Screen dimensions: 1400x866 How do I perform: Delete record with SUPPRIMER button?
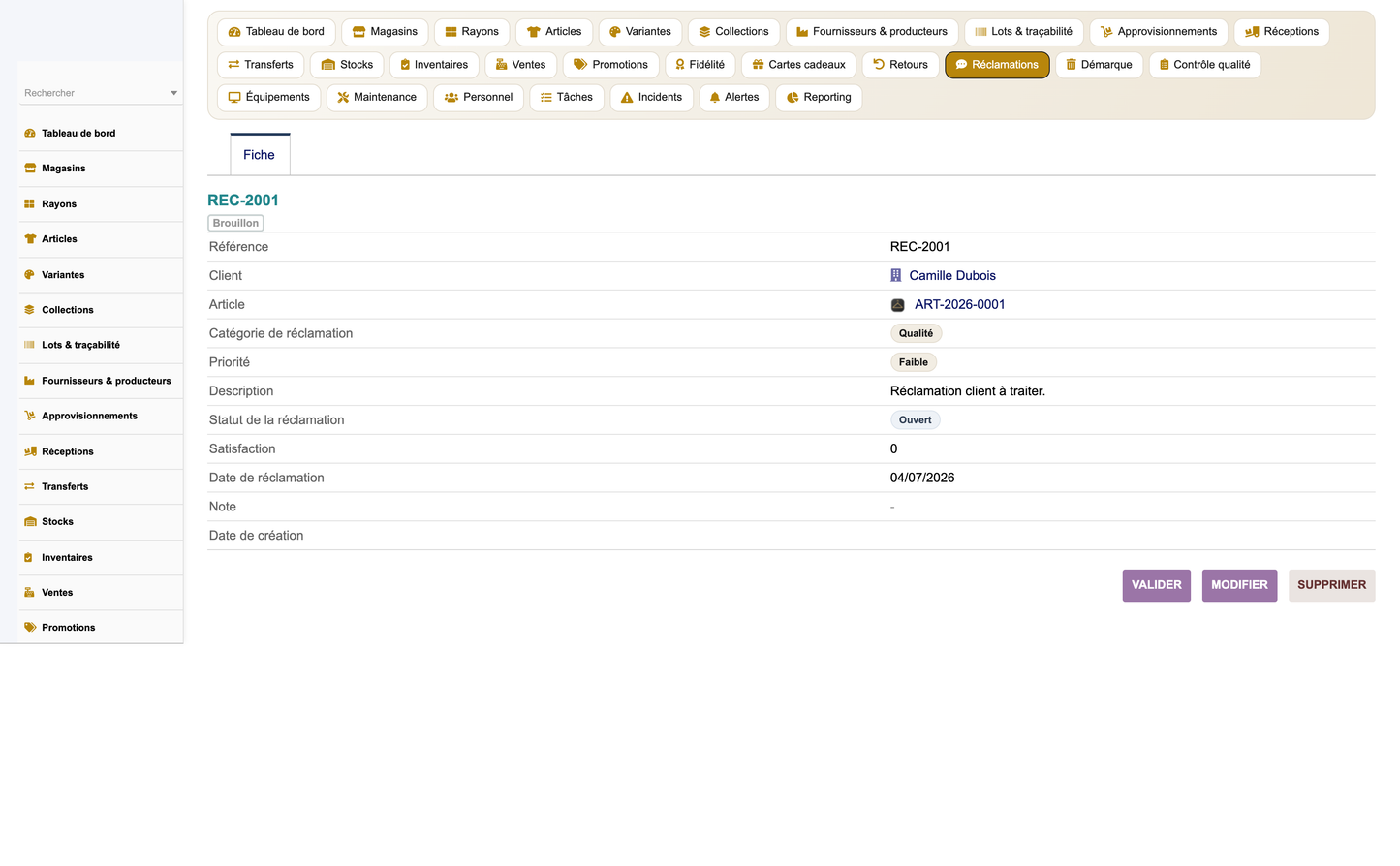click(1331, 585)
